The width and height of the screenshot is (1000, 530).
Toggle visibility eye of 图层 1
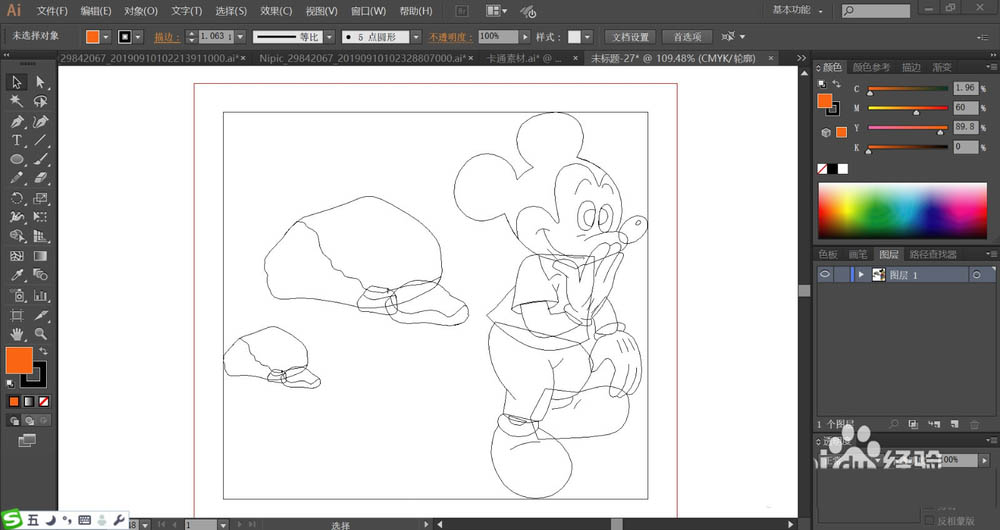(825, 274)
